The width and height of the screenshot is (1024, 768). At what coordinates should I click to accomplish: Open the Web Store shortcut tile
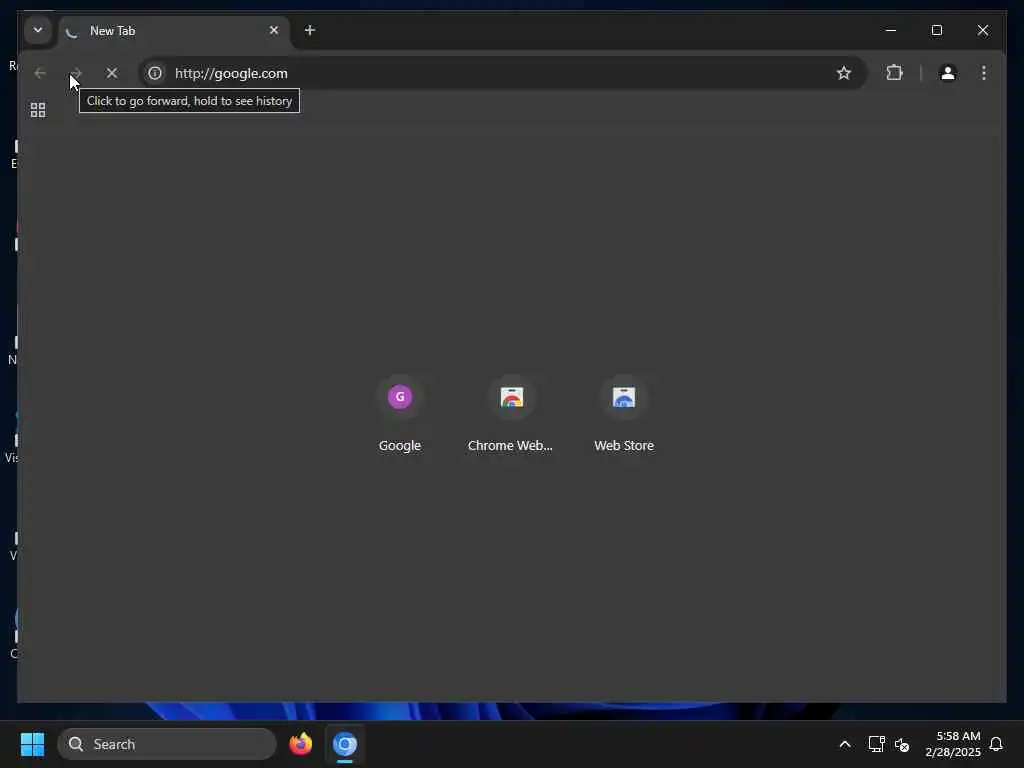click(624, 415)
